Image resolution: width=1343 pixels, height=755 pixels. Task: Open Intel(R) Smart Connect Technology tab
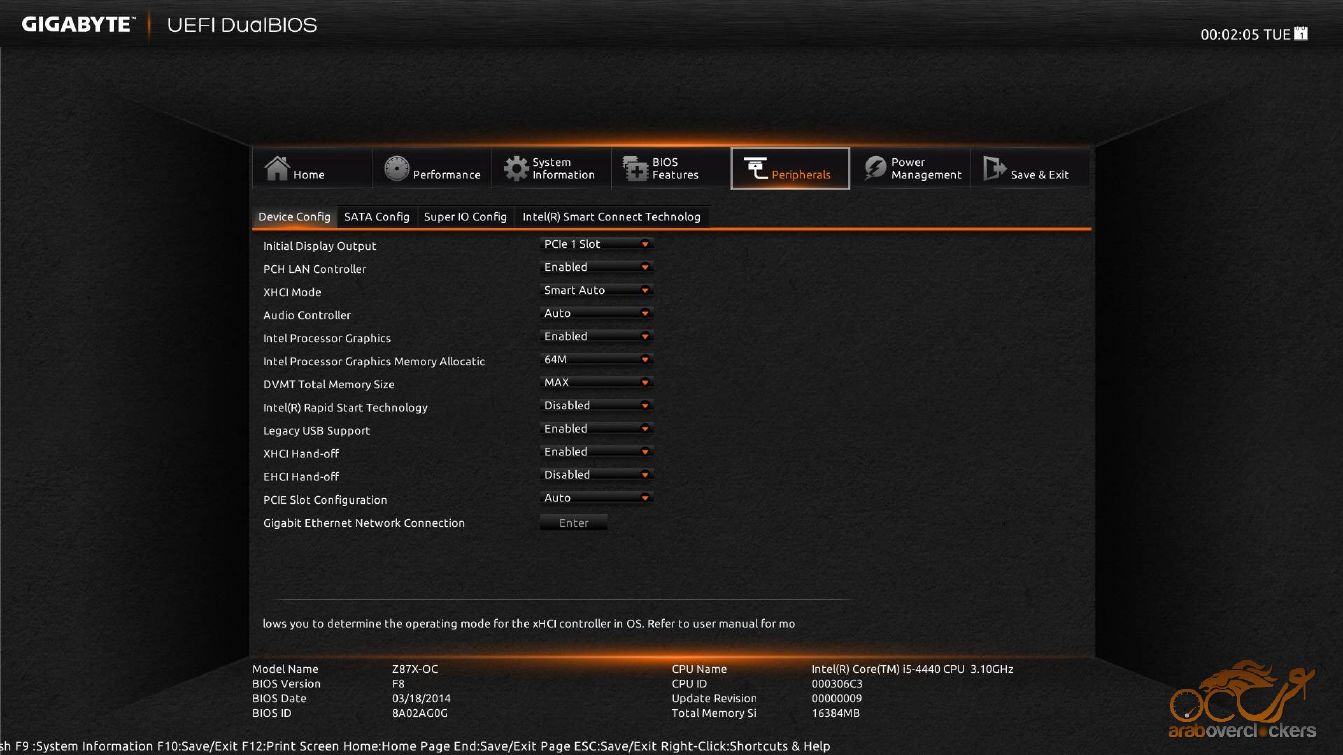[x=611, y=217]
